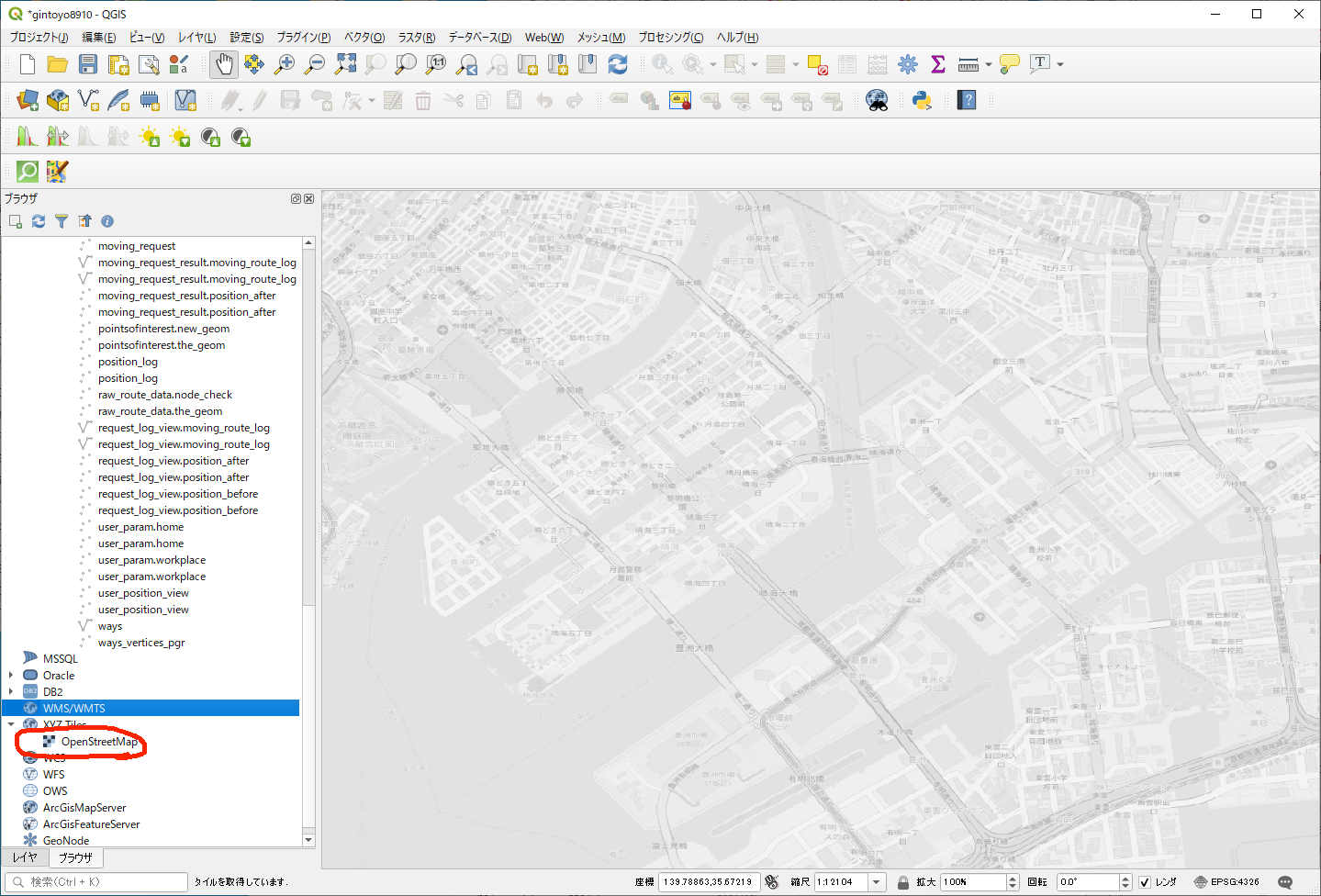Open the Processing Toolbox gear icon
The image size is (1321, 896).
(907, 64)
